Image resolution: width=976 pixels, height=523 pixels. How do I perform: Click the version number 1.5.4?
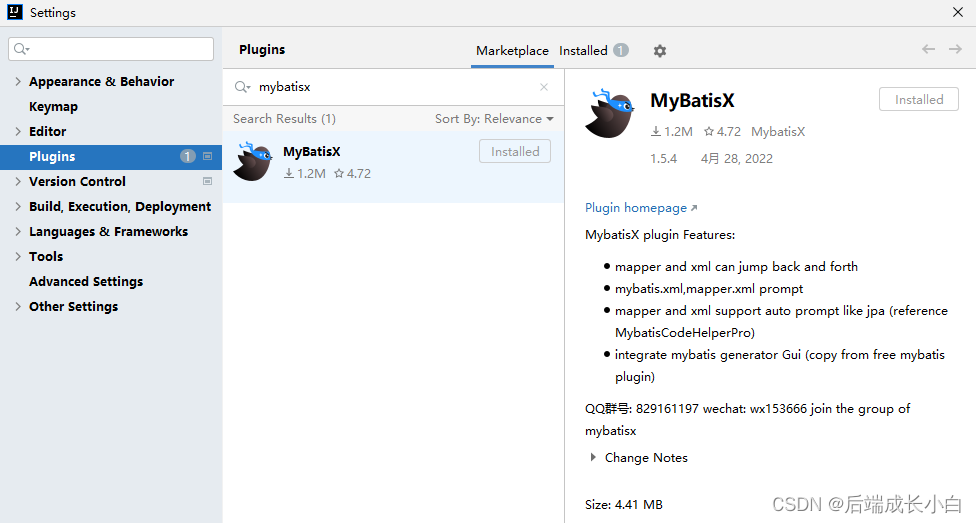click(664, 159)
